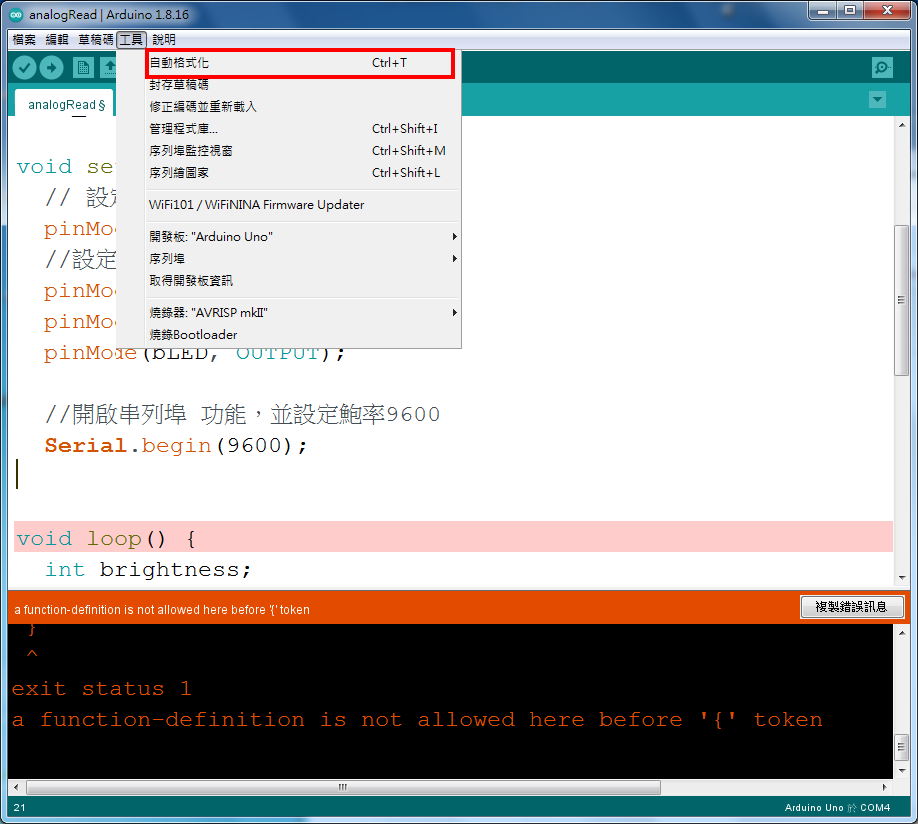
Task: Click the line number 21 in status bar
Action: (x=19, y=808)
